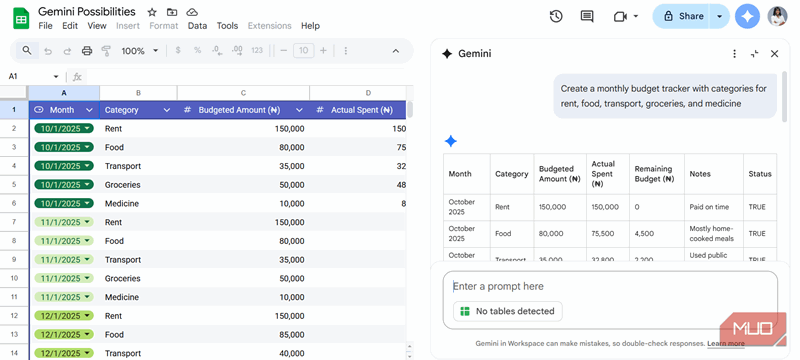Collapse the toolbar with chevron up
The image size is (800, 360).
[395, 50]
